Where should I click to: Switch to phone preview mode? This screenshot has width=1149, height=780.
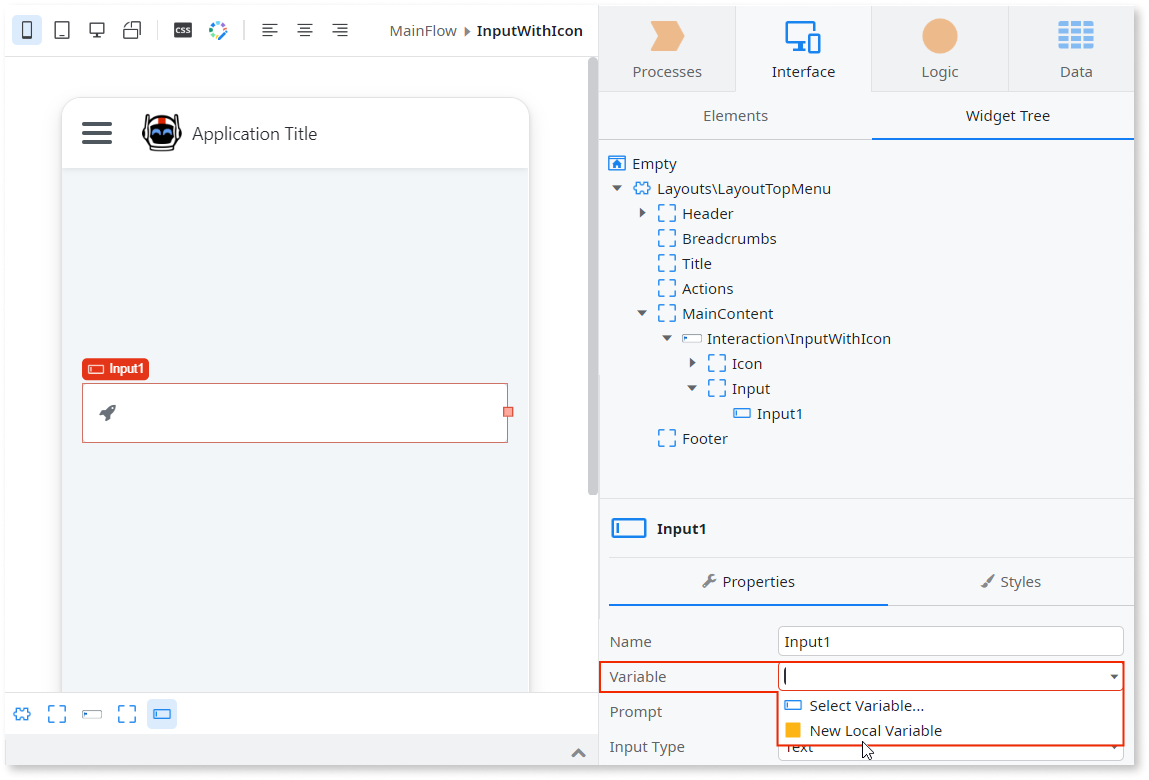(x=27, y=30)
